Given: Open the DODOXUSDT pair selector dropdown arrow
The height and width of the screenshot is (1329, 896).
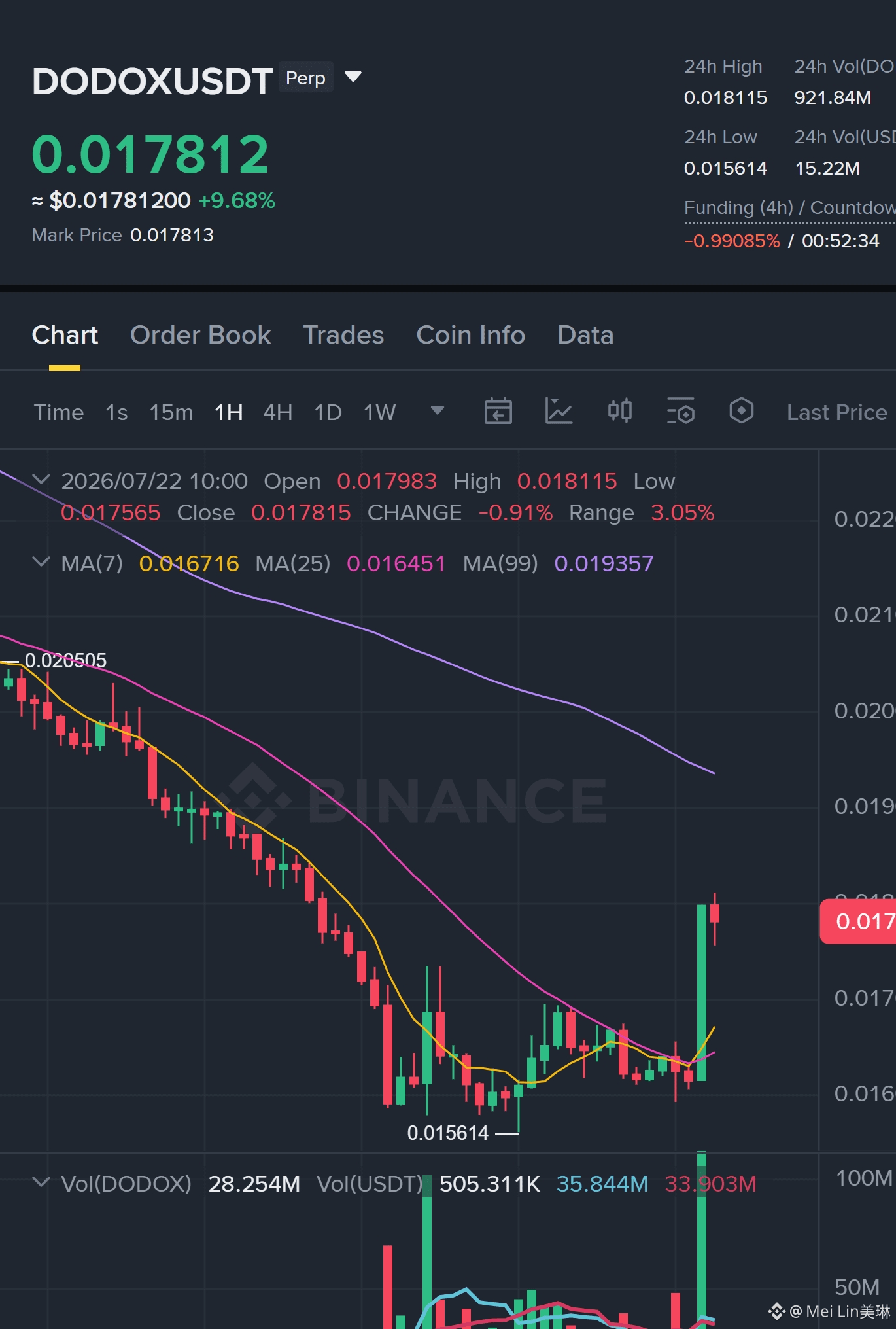Looking at the screenshot, I should (x=353, y=77).
